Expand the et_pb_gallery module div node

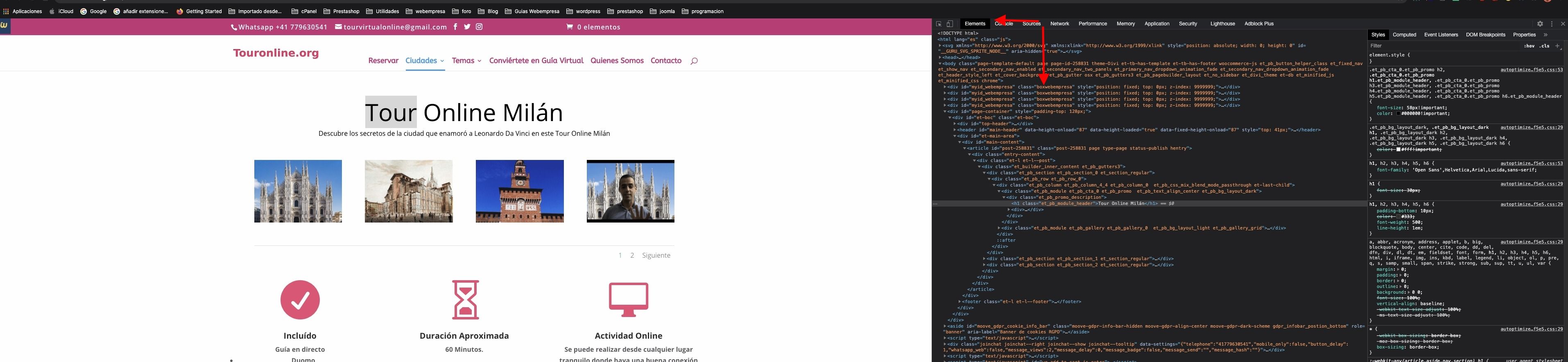[x=999, y=228]
